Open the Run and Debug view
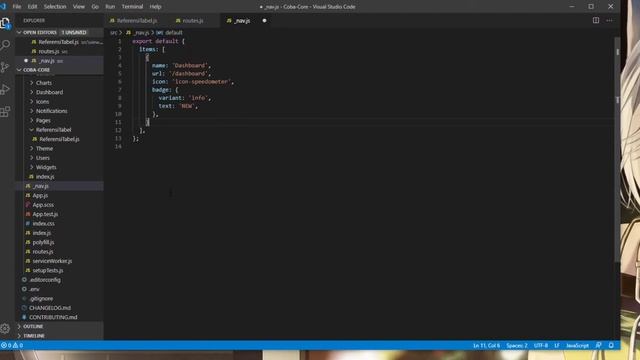The width and height of the screenshot is (640, 360). [5, 89]
